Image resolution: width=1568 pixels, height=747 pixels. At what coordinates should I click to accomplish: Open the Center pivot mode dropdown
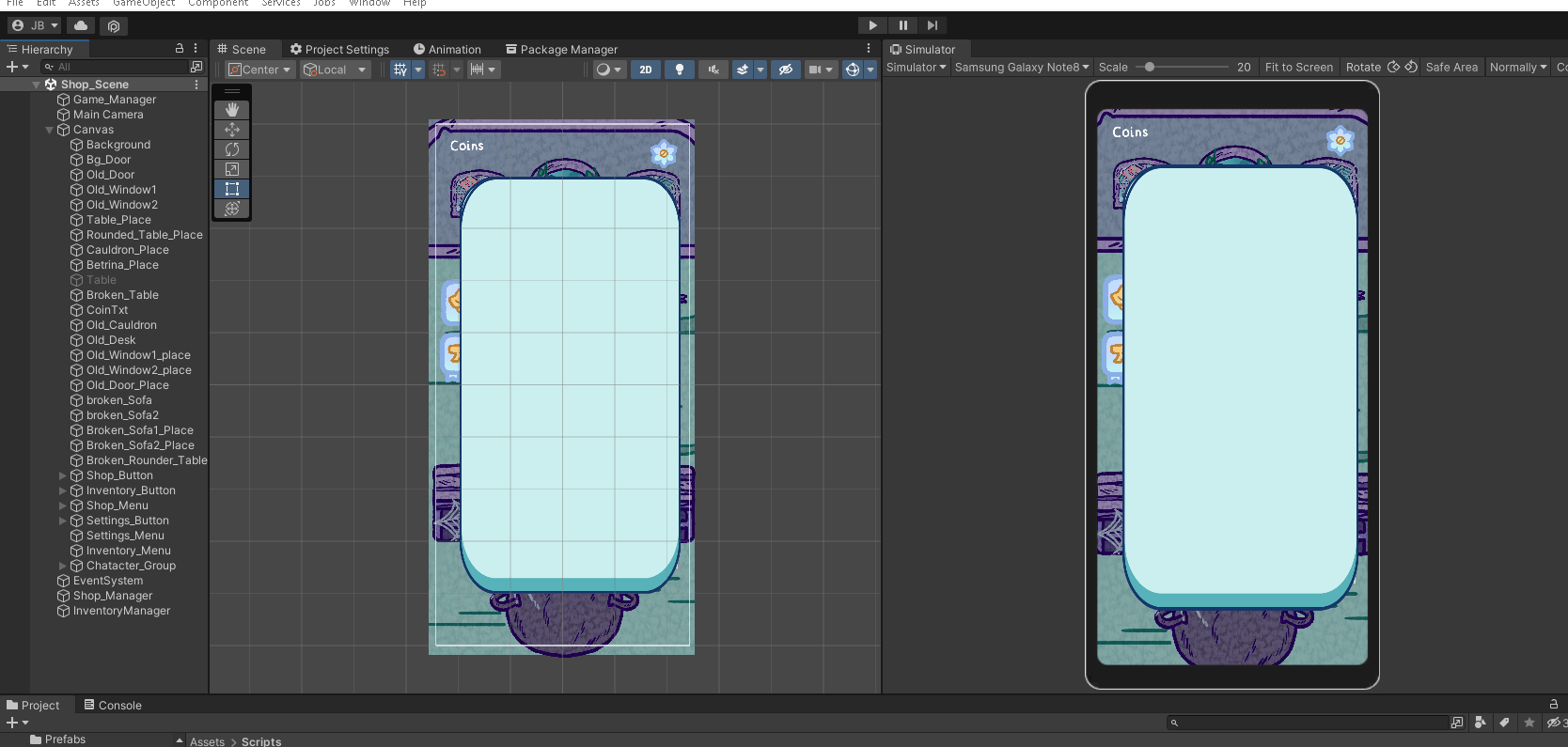(260, 70)
